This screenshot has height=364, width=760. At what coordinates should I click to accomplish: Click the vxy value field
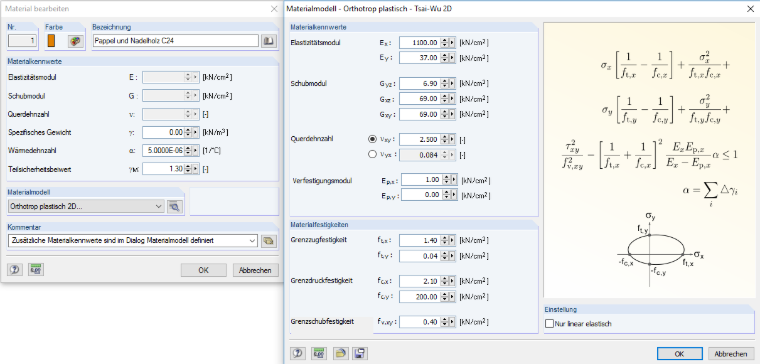point(420,140)
